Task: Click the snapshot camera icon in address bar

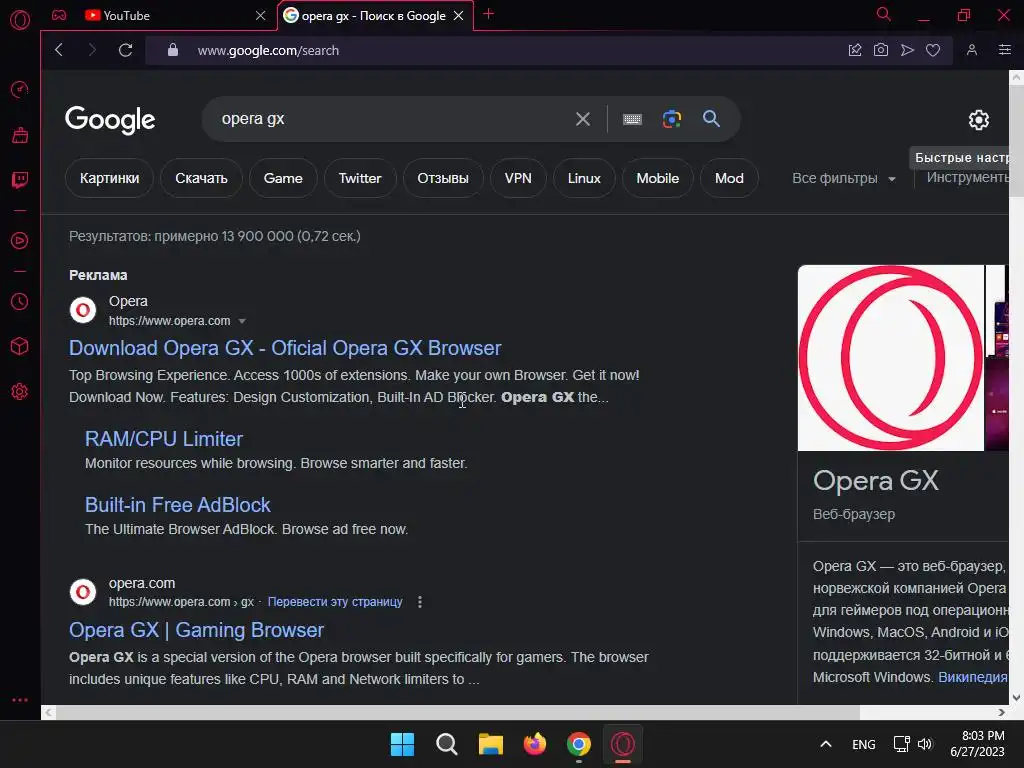Action: [881, 50]
